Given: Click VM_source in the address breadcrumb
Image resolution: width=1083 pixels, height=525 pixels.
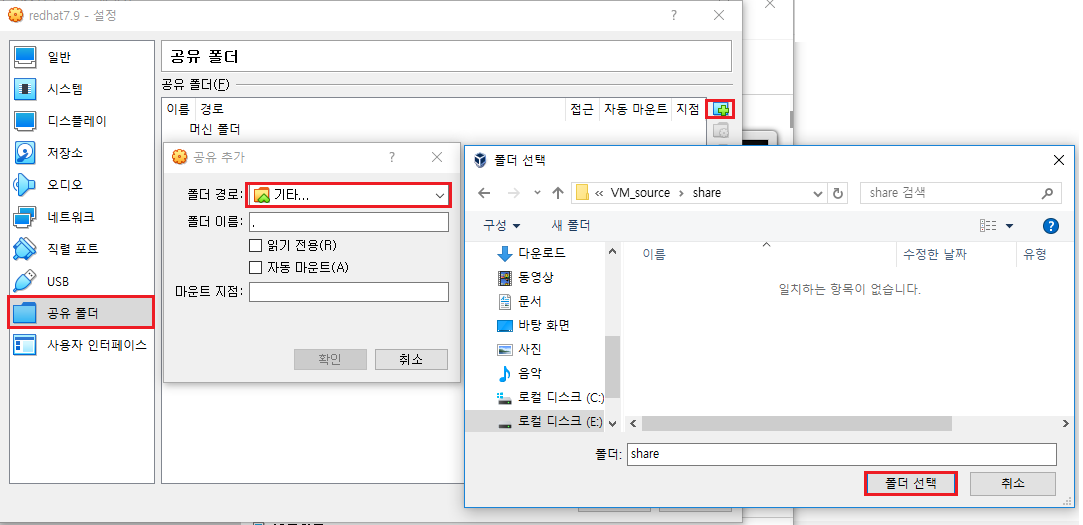Looking at the screenshot, I should click(640, 193).
